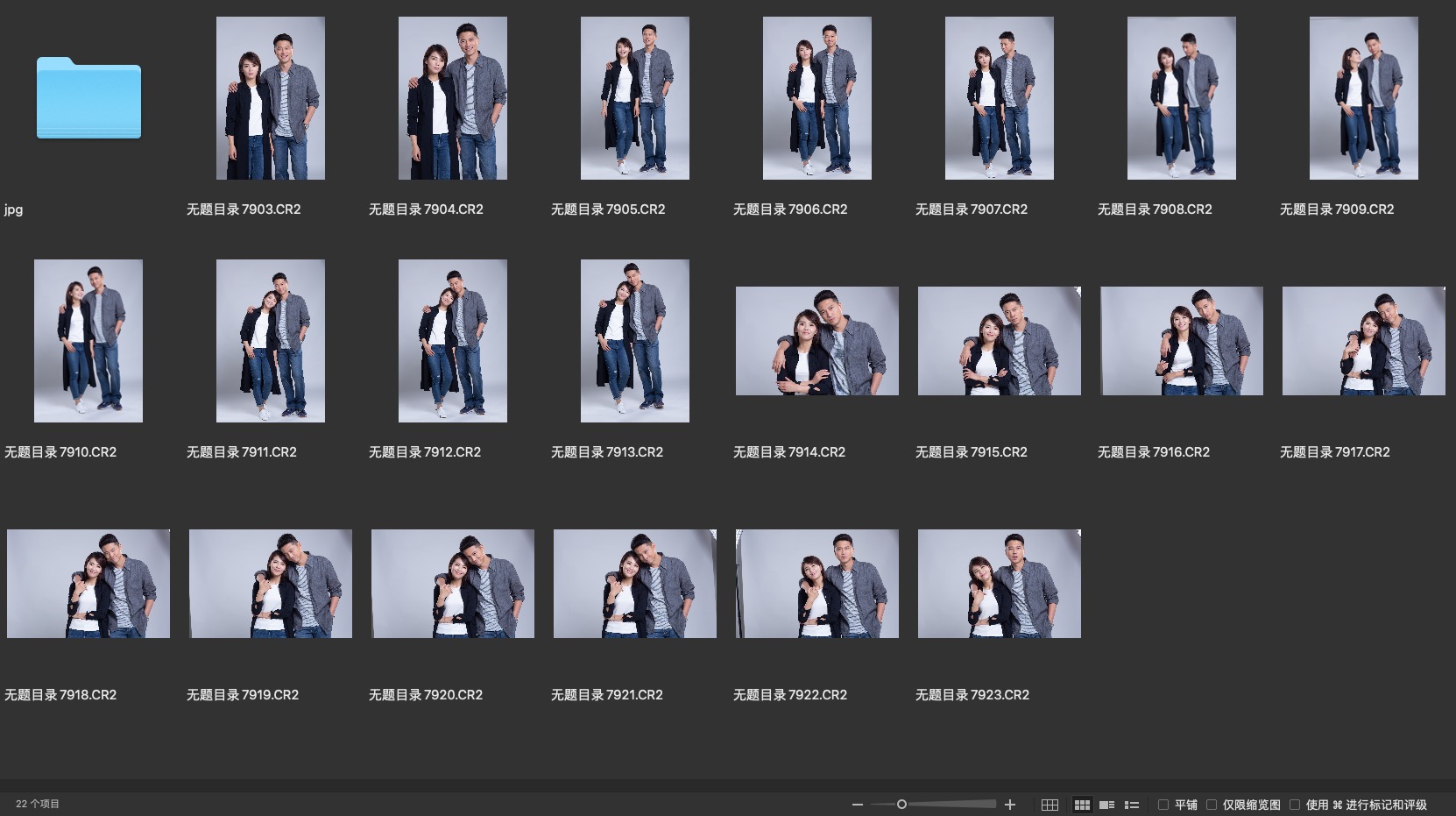
Task: Click the grid lock view icon
Action: 1050,805
